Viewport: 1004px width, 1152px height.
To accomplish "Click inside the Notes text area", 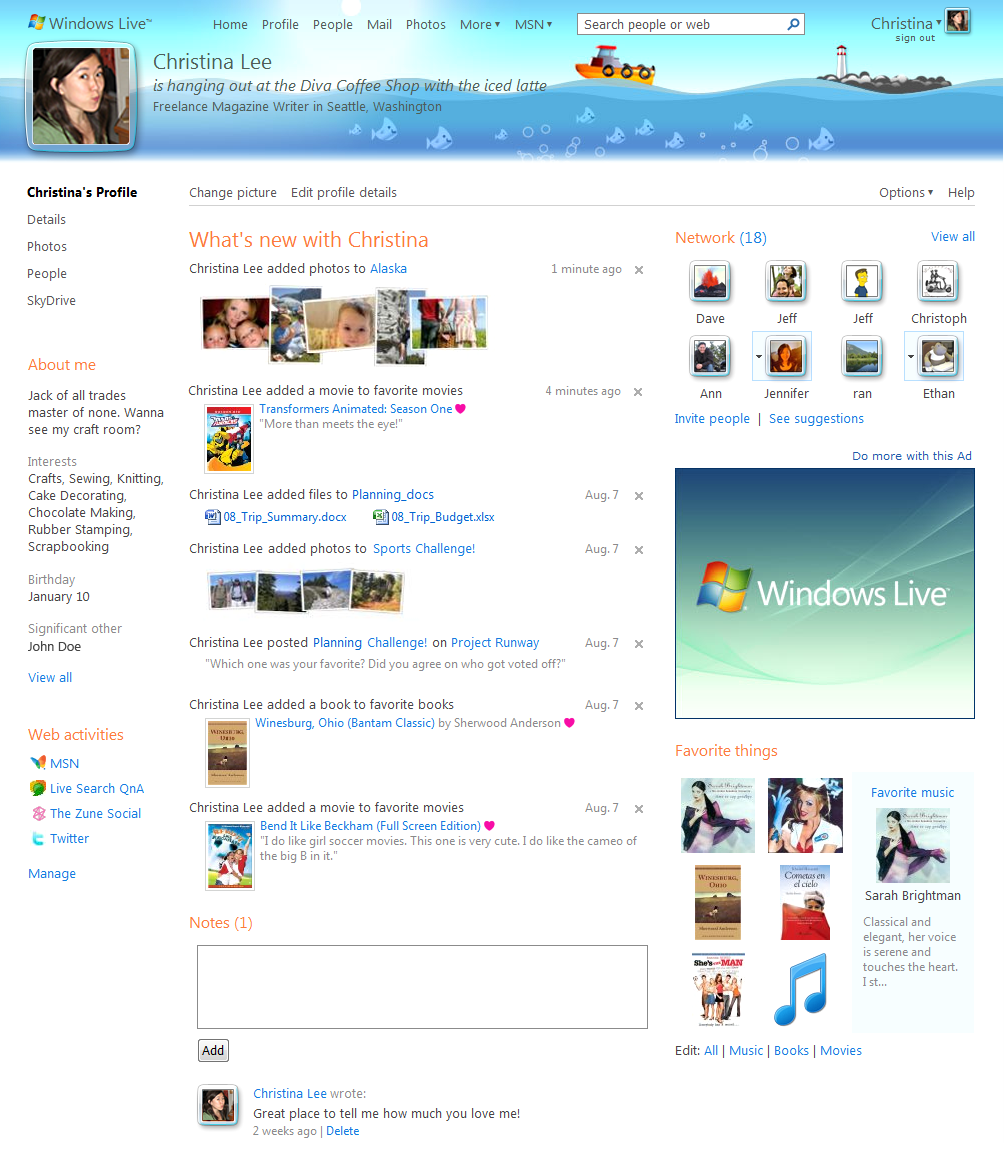I will click(x=422, y=987).
